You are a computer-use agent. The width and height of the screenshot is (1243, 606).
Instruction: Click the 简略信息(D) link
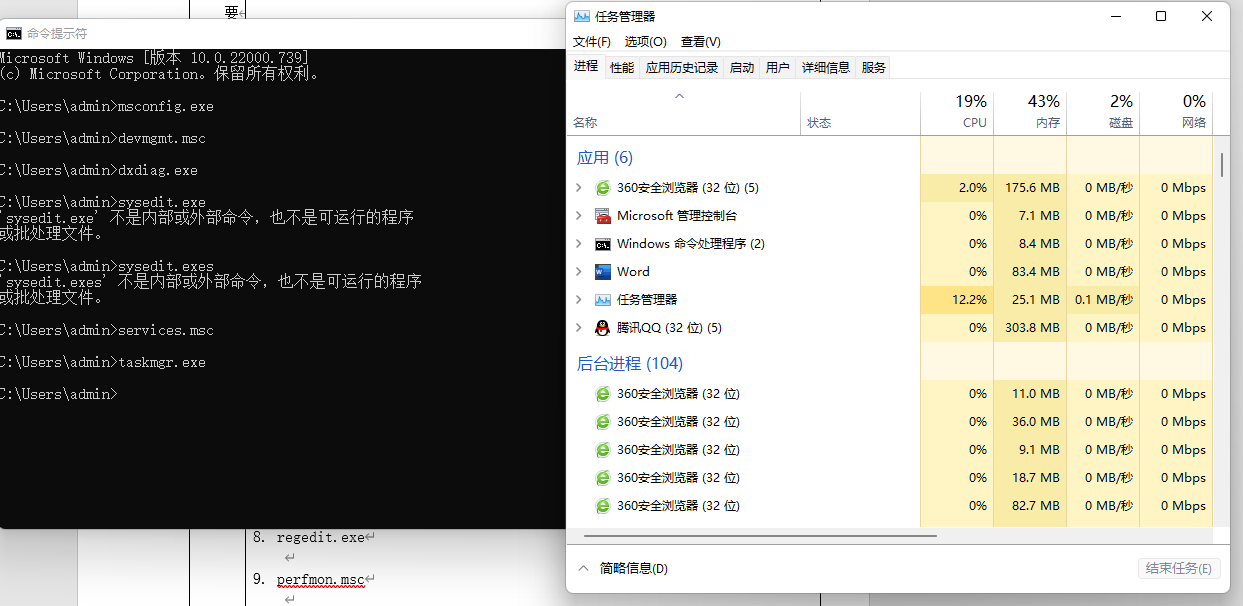point(633,568)
